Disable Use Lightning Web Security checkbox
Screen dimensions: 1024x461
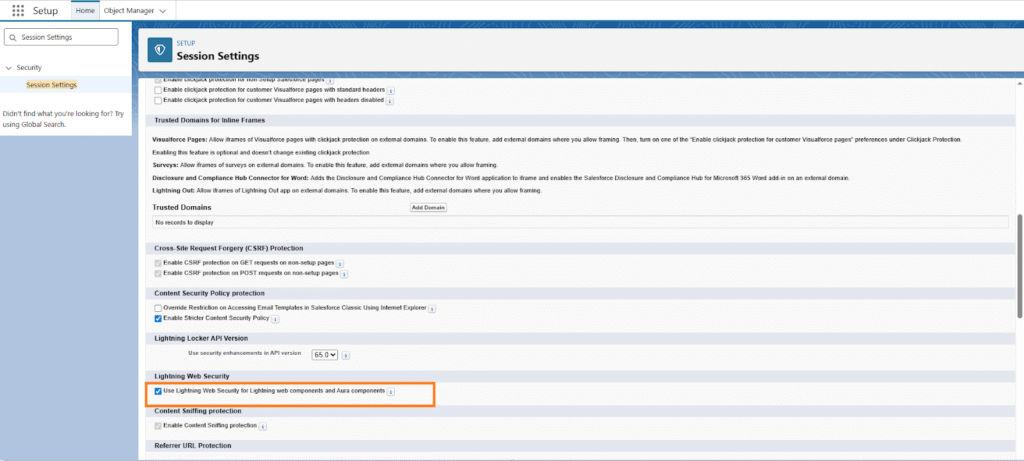158,391
